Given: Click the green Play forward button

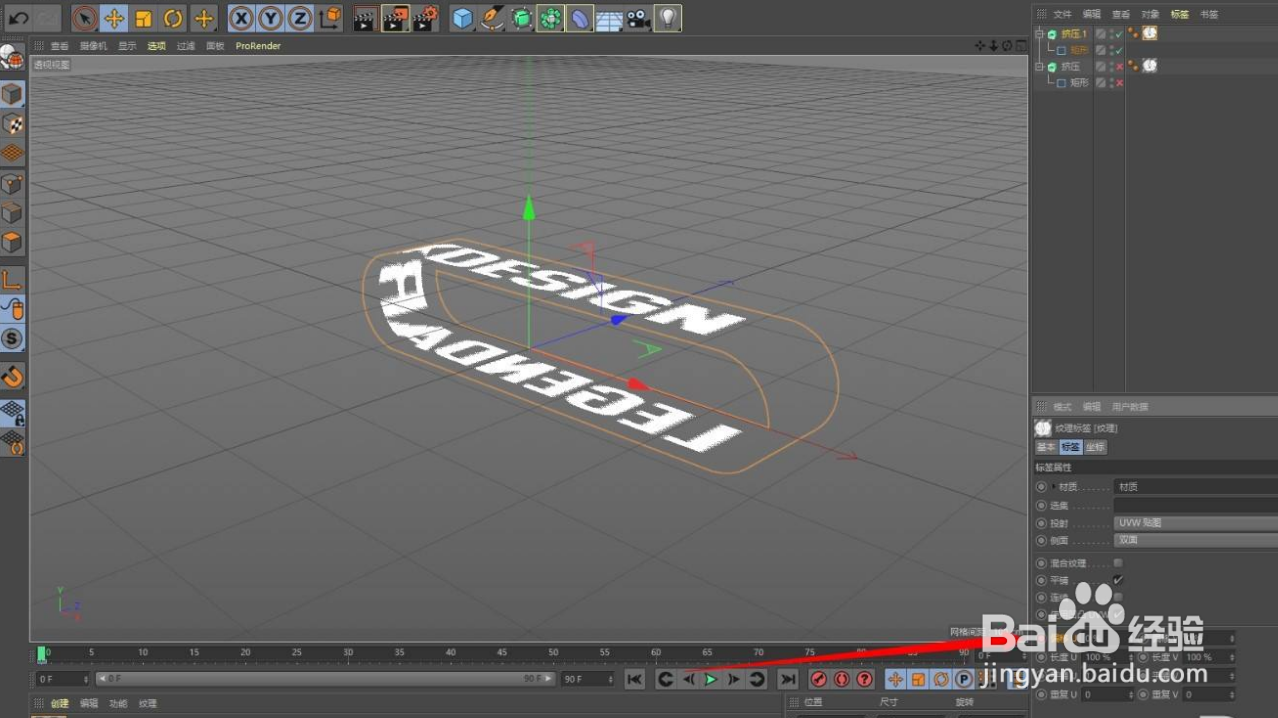Looking at the screenshot, I should click(711, 679).
